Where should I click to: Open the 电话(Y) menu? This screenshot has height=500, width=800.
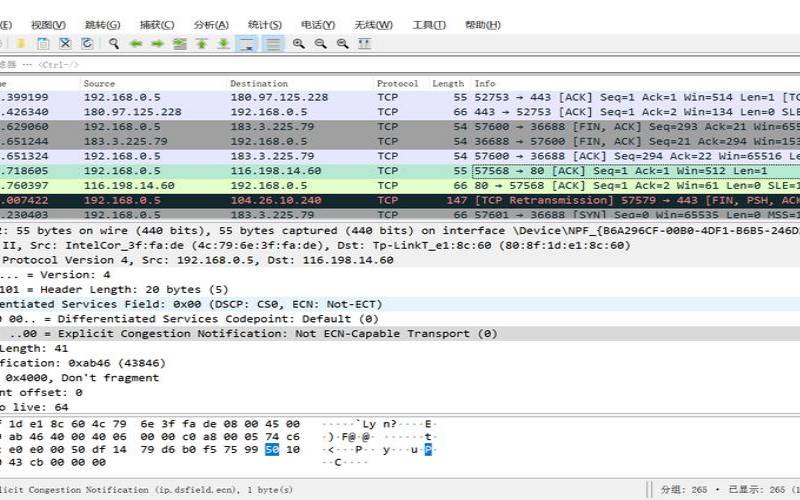(x=318, y=24)
